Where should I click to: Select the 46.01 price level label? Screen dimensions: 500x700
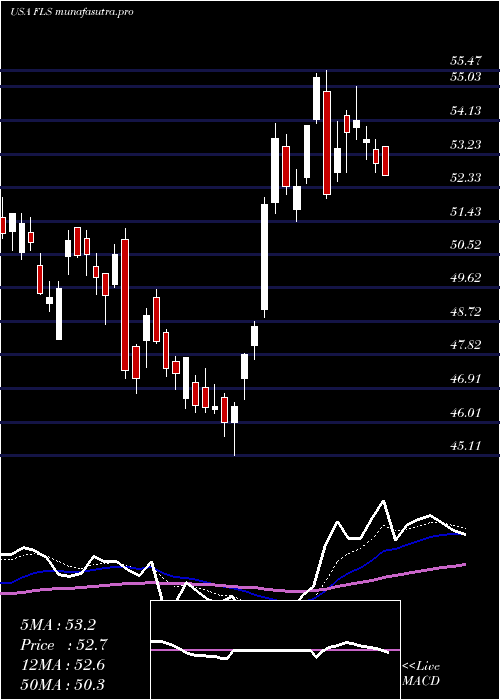(465, 412)
